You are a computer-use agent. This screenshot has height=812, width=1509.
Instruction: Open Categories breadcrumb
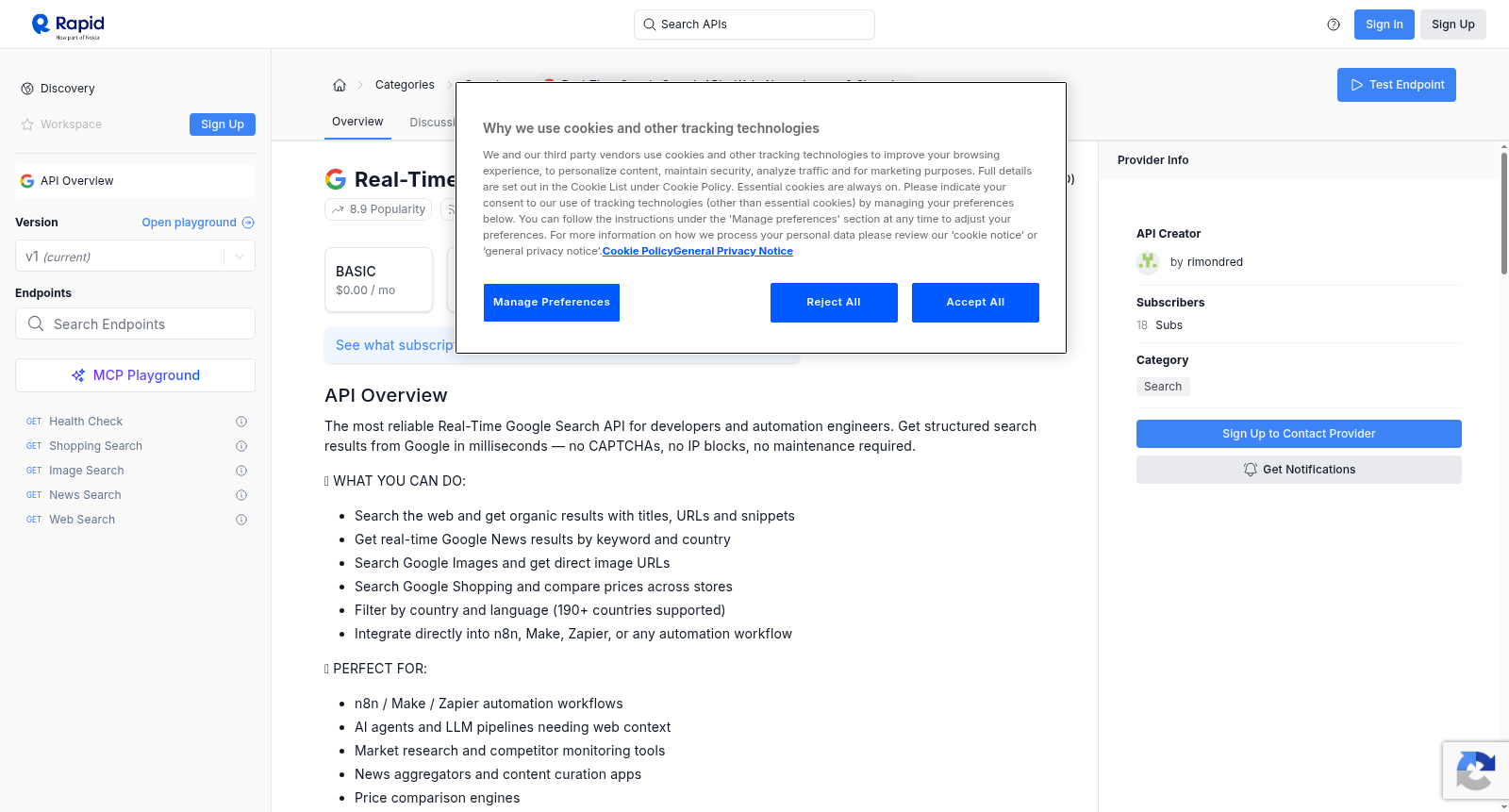click(x=405, y=85)
